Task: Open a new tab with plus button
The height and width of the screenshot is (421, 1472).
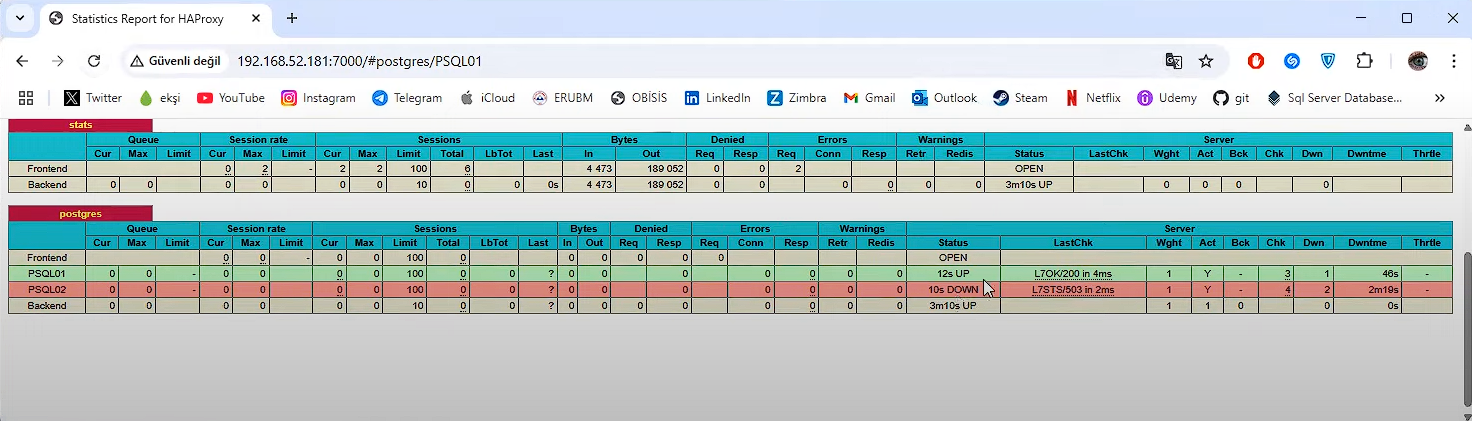Action: 292,18
